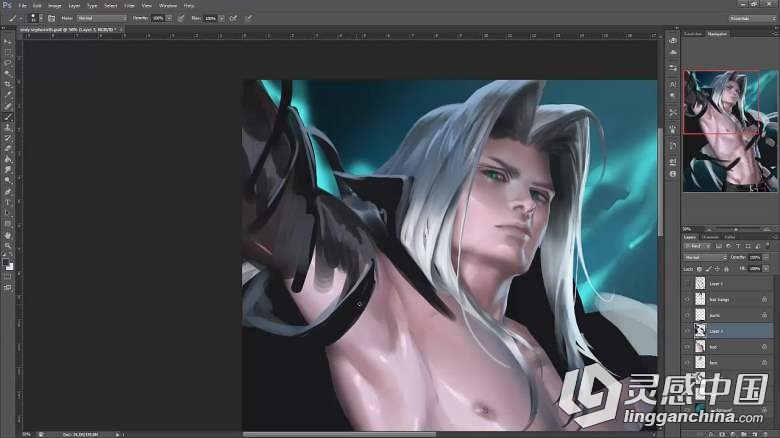Select the Smudge tool

(x=7, y=170)
